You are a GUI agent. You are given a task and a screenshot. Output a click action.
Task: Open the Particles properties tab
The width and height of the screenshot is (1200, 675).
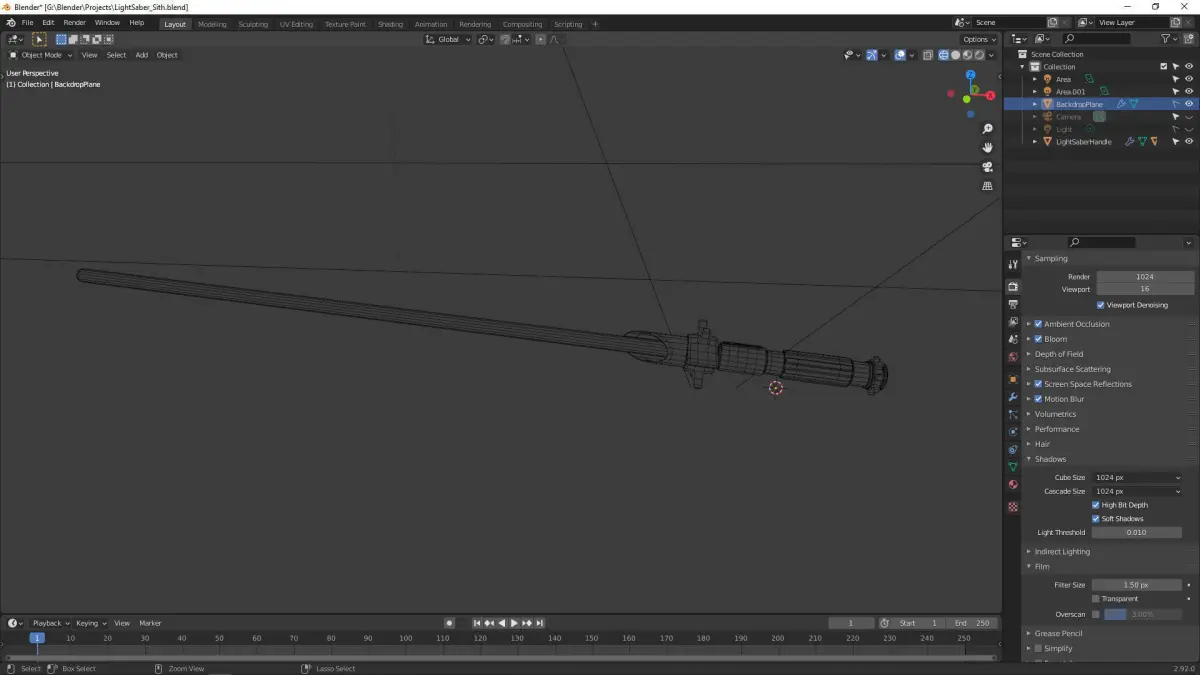point(1013,414)
